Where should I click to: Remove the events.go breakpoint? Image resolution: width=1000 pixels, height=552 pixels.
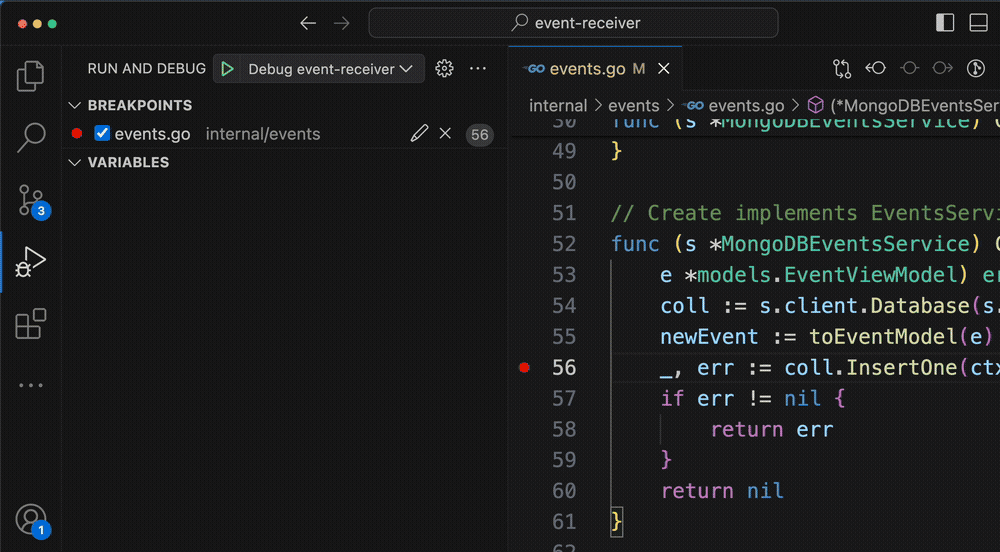point(445,133)
